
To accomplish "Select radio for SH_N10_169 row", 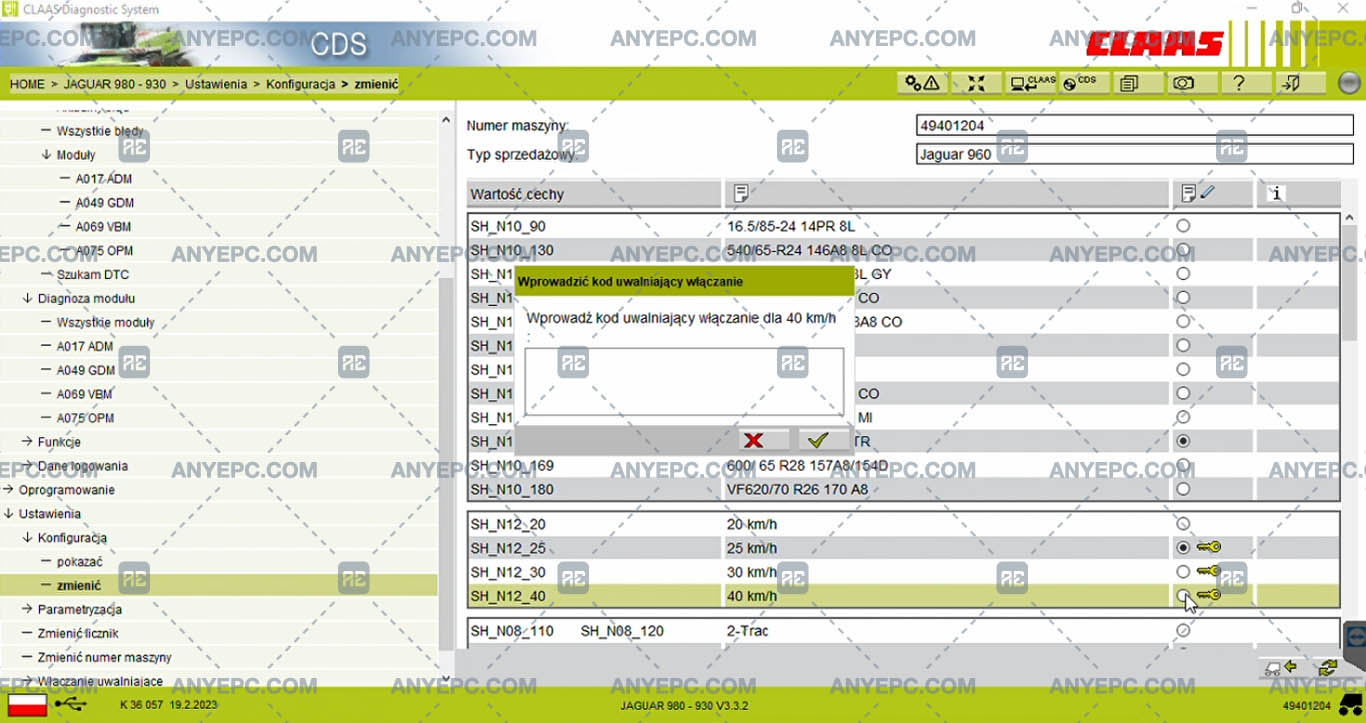I will [x=1183, y=465].
